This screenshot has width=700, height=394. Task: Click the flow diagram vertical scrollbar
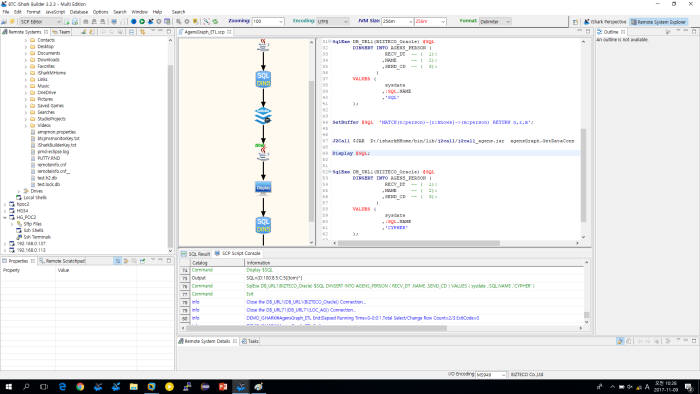(x=312, y=152)
